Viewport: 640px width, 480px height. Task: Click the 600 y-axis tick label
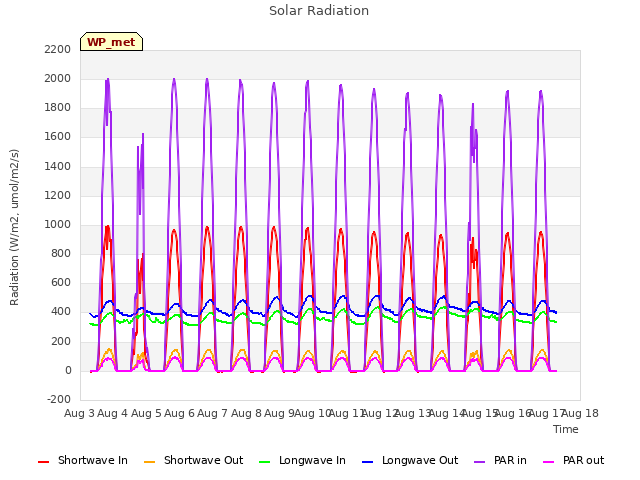coord(61,283)
